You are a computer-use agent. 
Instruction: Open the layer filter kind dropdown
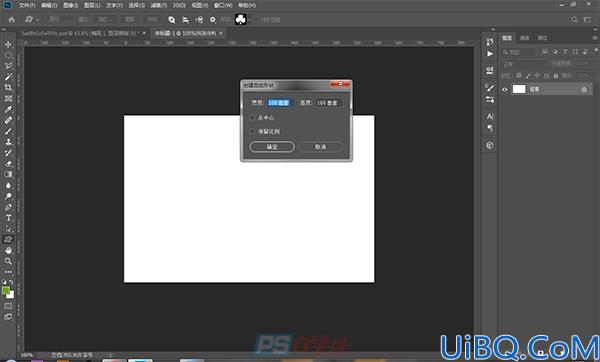(x=519, y=52)
